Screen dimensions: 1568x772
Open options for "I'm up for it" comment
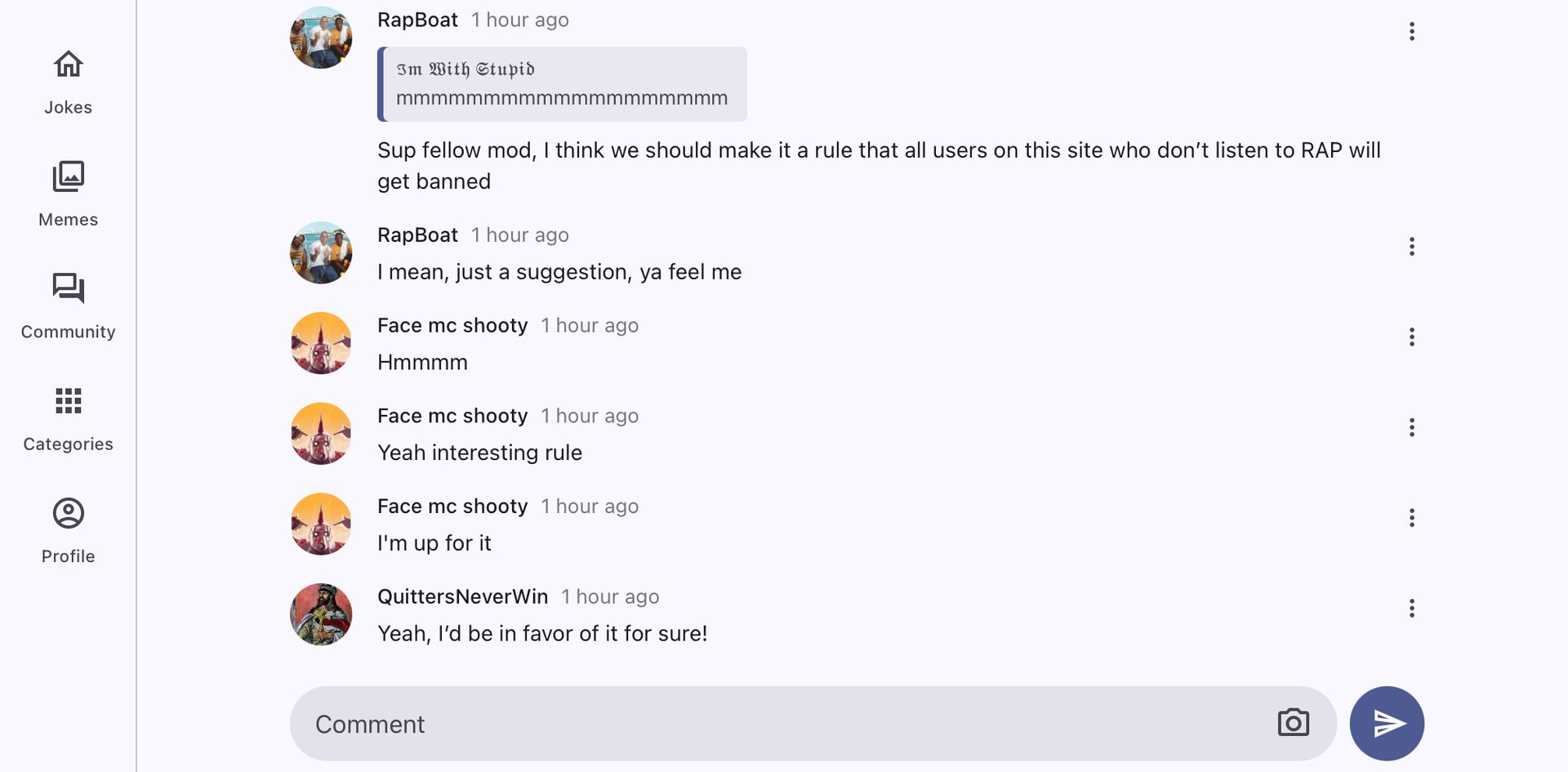[x=1411, y=518]
